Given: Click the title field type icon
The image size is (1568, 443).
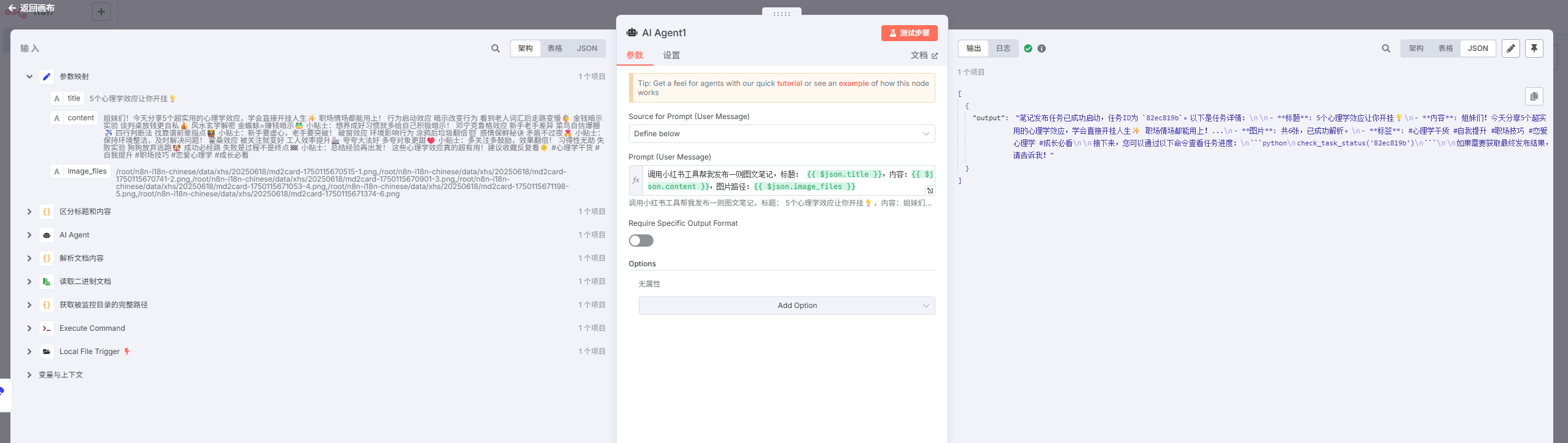Looking at the screenshot, I should [x=57, y=99].
